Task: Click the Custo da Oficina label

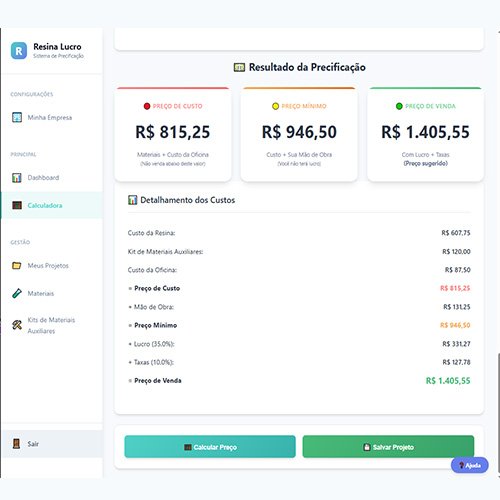Action: tap(152, 270)
